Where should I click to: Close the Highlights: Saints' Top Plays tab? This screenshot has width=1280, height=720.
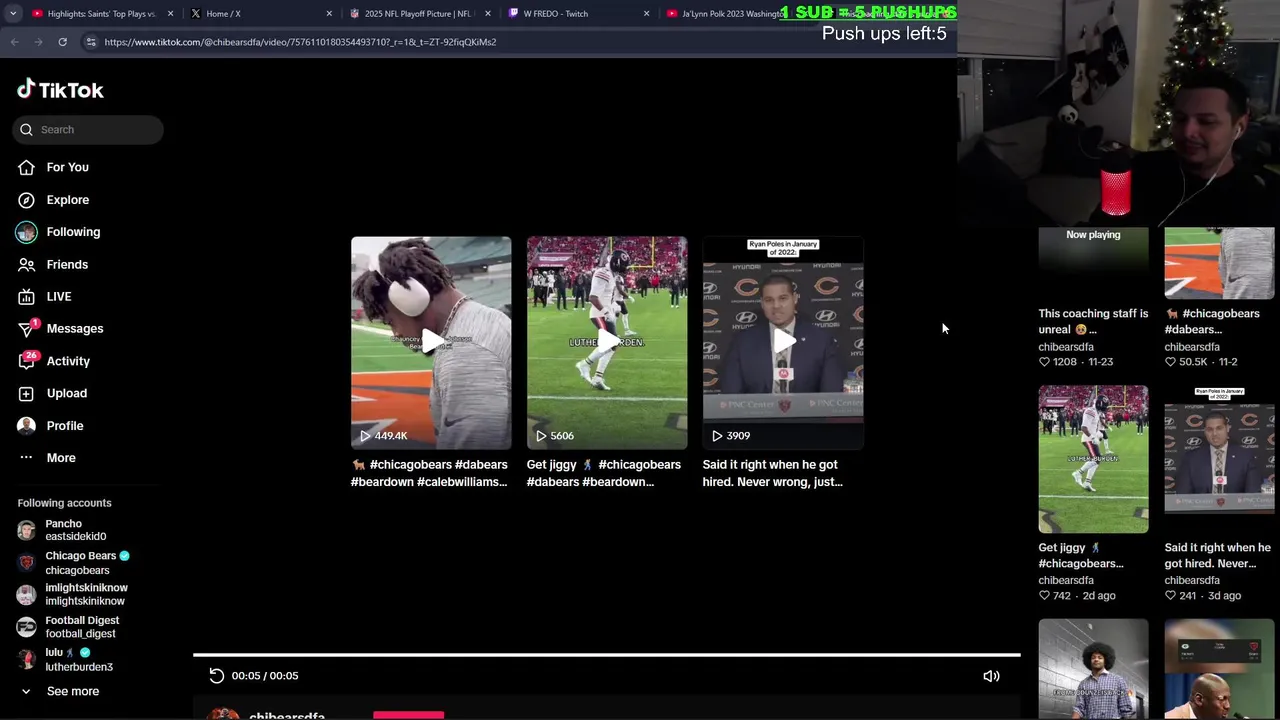click(x=171, y=14)
